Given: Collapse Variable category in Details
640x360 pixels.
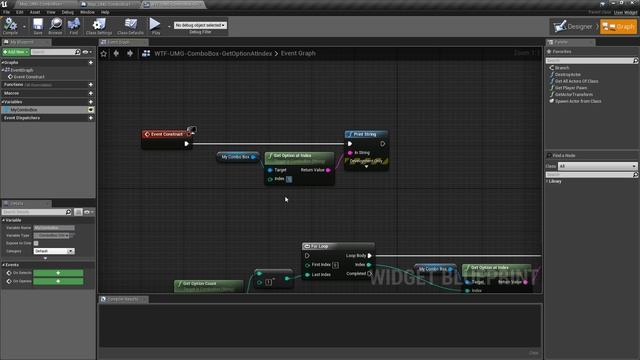Looking at the screenshot, I should click(x=4, y=220).
